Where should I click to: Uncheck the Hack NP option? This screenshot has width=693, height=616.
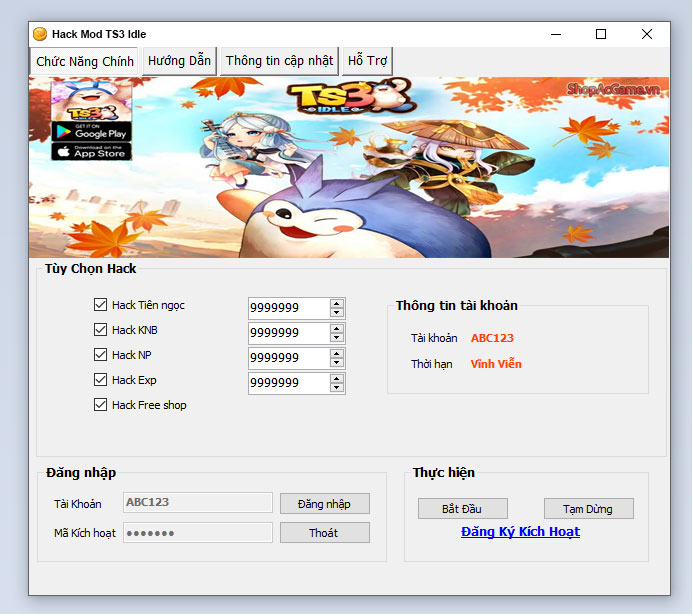(100, 354)
